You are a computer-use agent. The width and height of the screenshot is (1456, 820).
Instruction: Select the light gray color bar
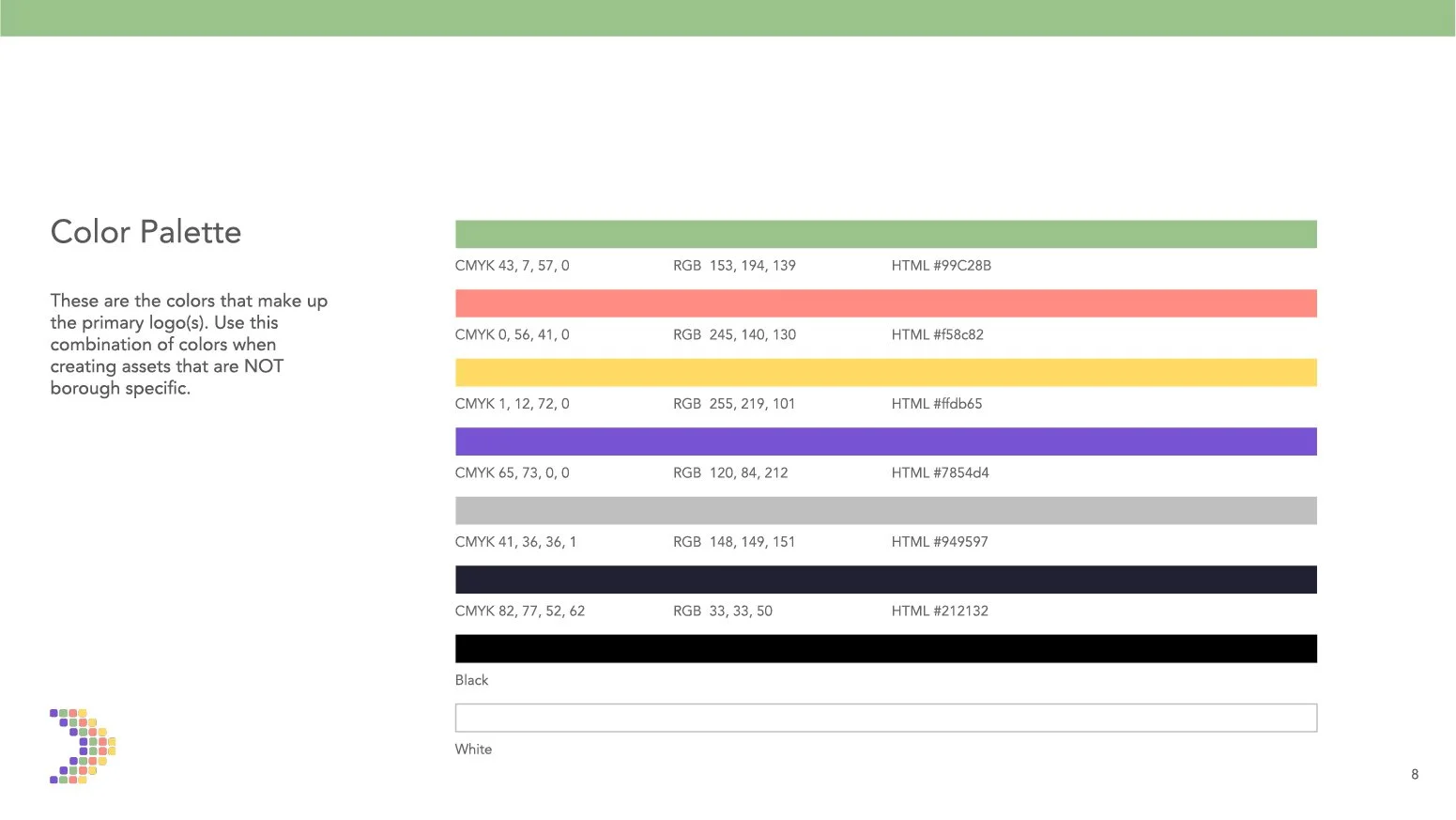tap(885, 510)
